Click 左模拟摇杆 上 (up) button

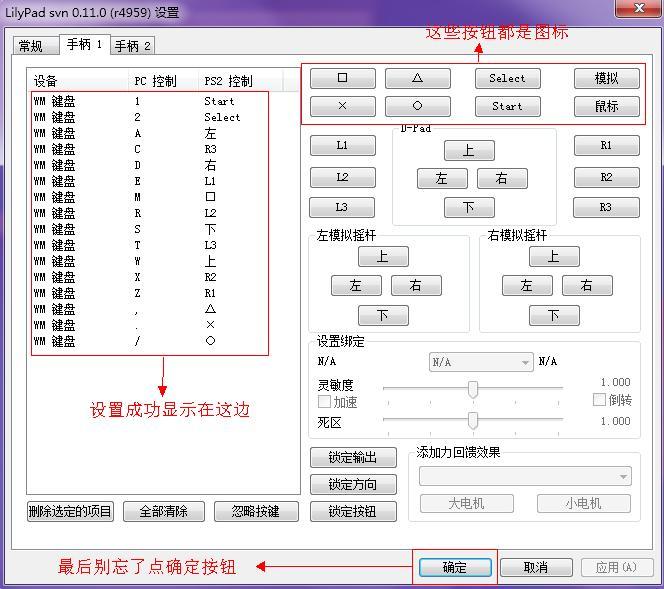coord(383,257)
